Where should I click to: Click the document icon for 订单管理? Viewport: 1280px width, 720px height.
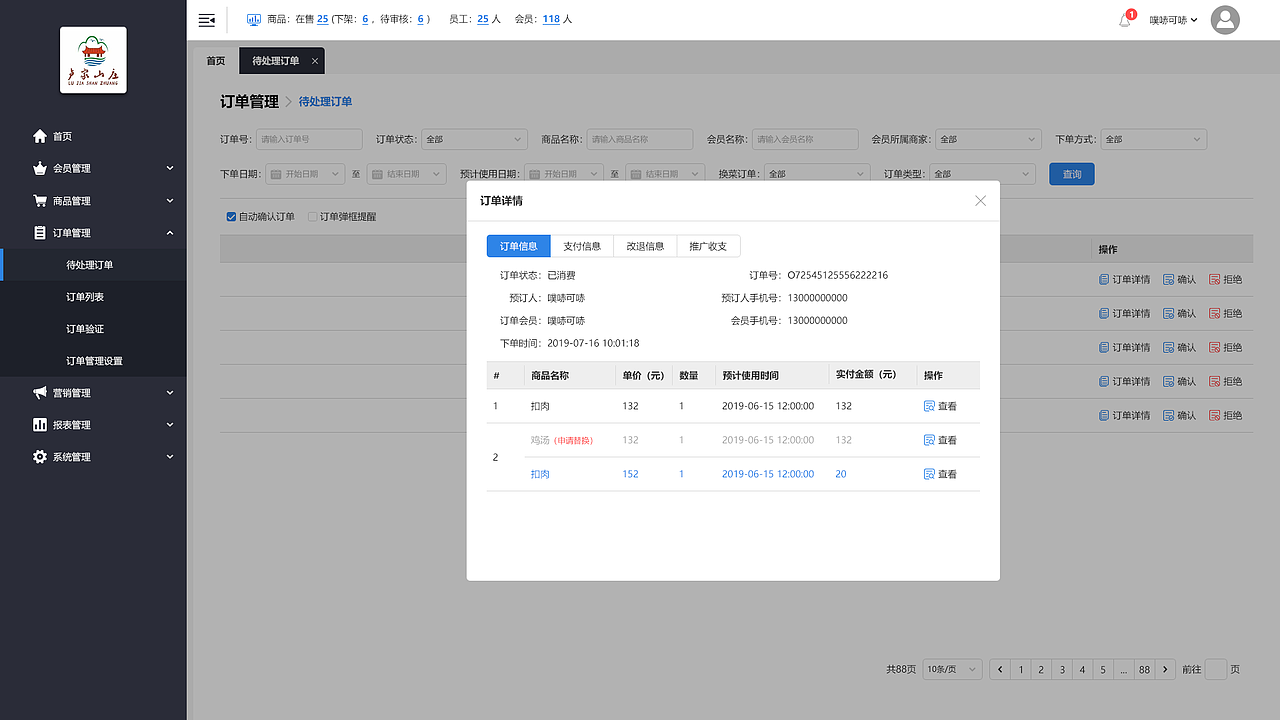[40, 233]
